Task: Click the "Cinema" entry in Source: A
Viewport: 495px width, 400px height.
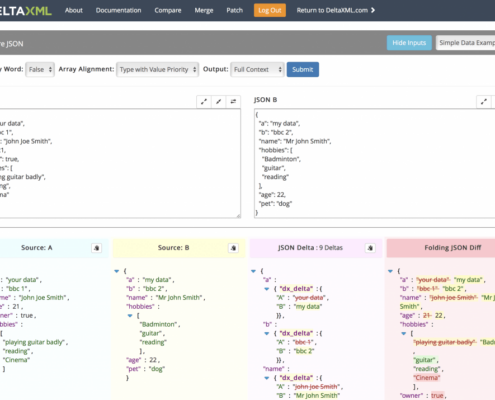Action: 16,360
